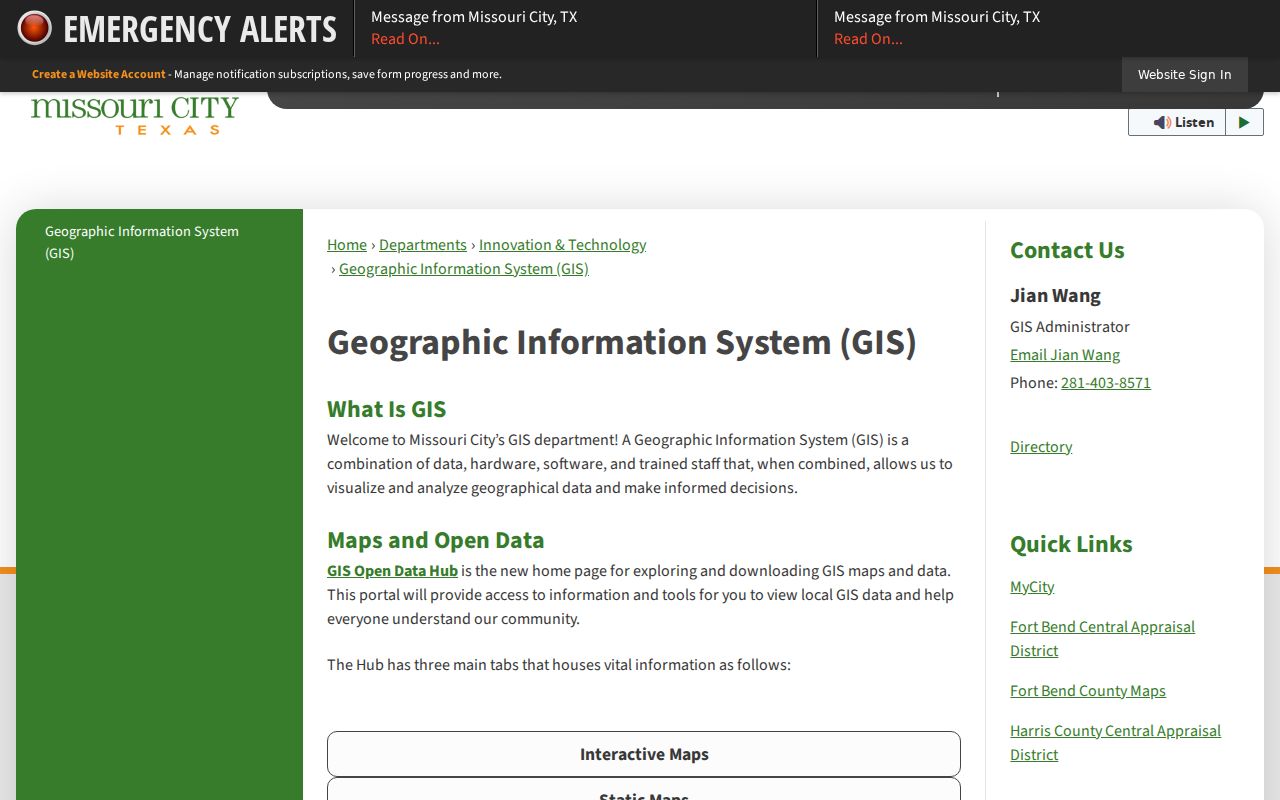The height and width of the screenshot is (800, 1280).
Task: Click Geographic Information System (GIS) breadcrumb
Action: click(464, 269)
